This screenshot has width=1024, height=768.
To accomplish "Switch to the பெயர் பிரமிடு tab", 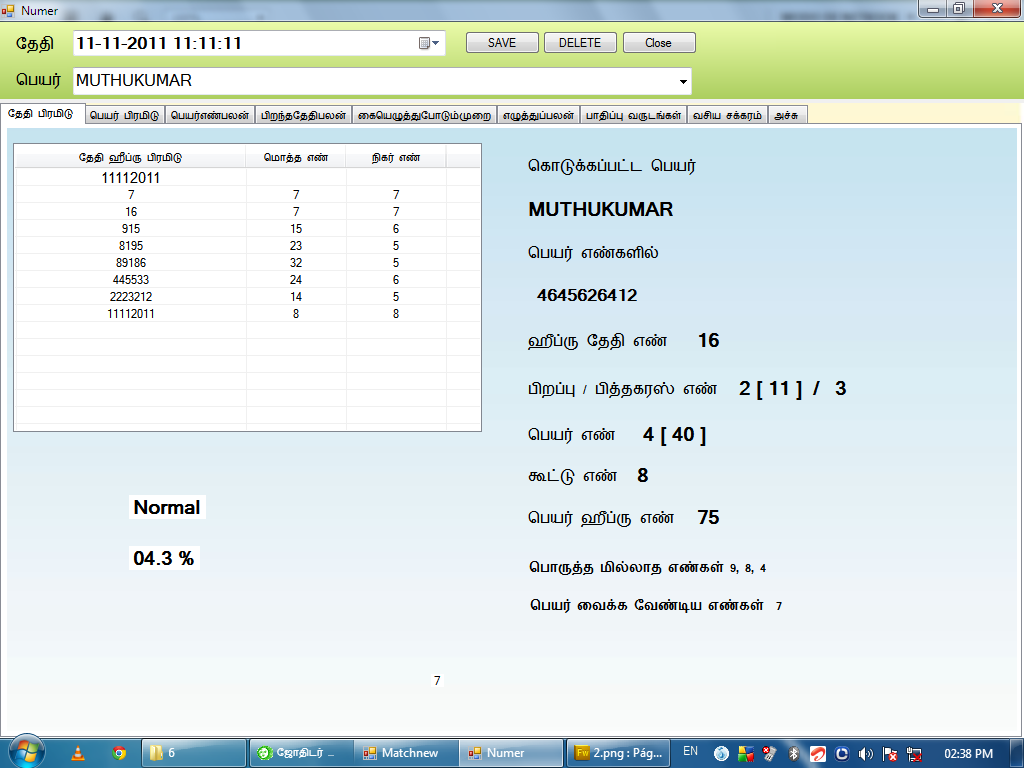I will (124, 115).
